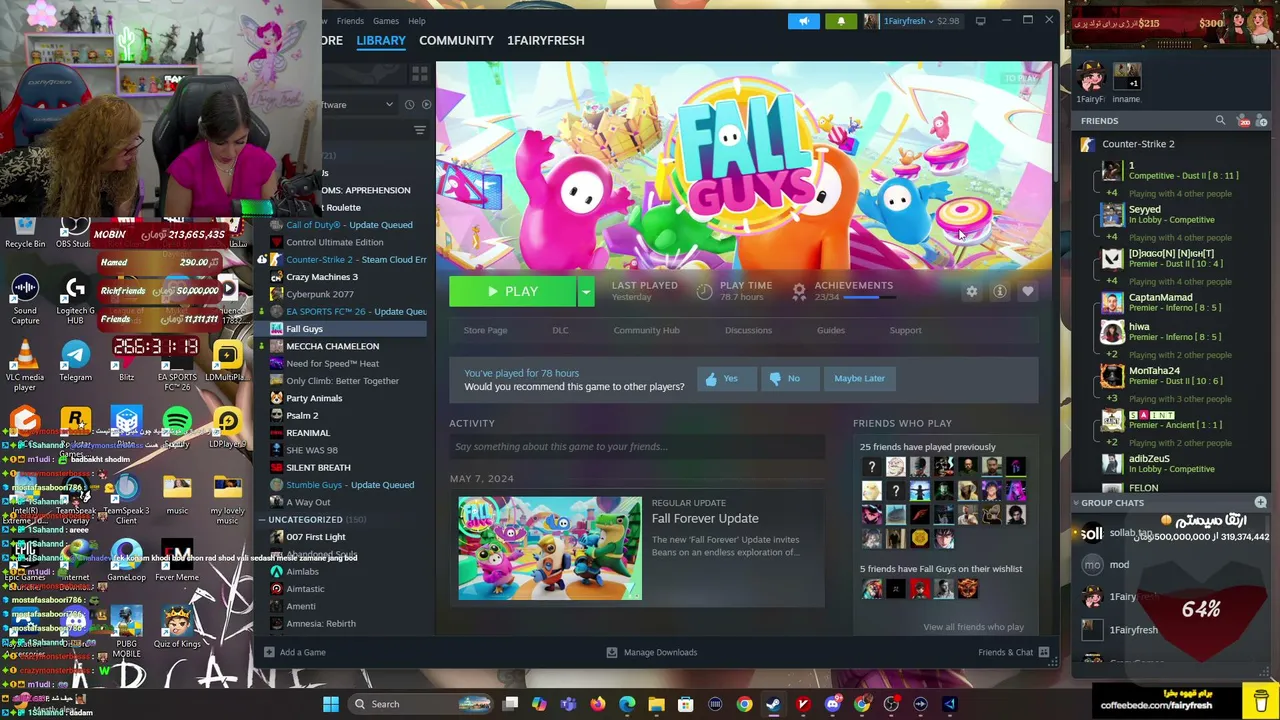Open Microsoft Edge from taskbar
Screen dimensions: 1280x720
(x=627, y=704)
